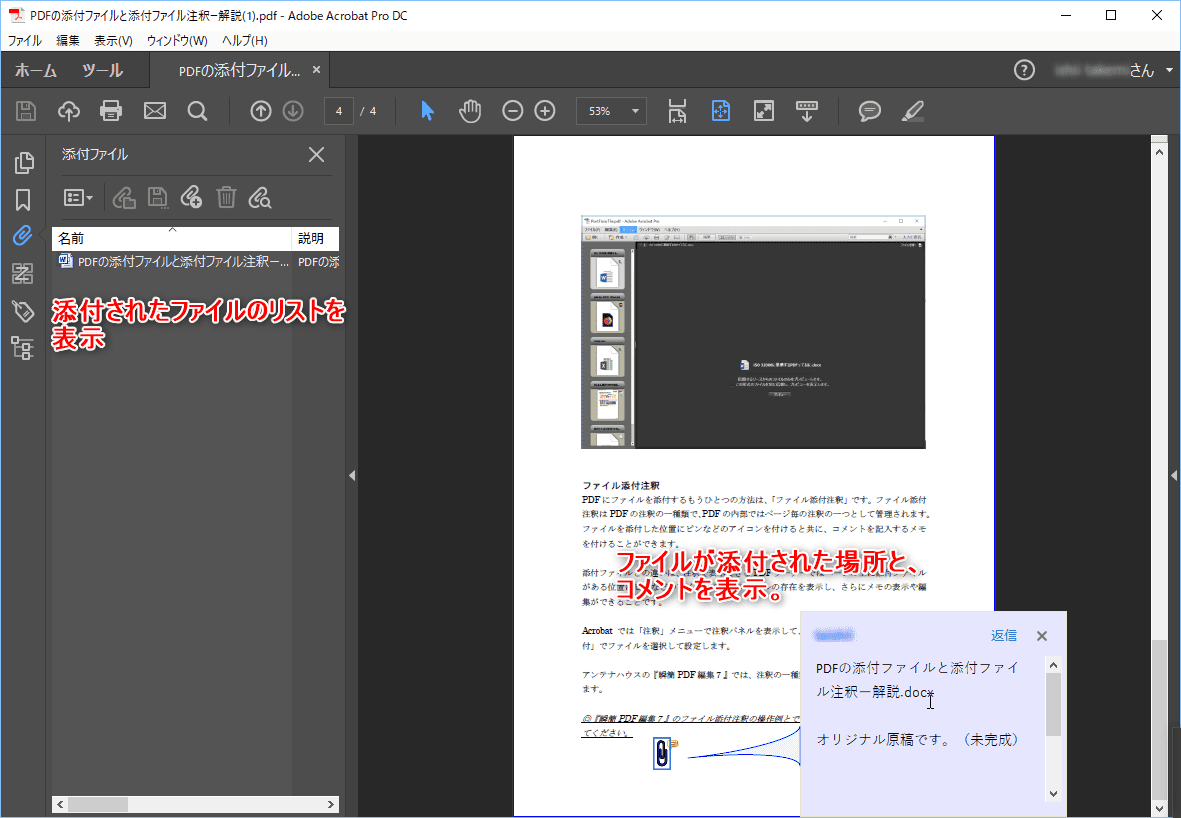Open the 53% zoom level dropdown
The image size is (1181, 818).
[x=634, y=111]
